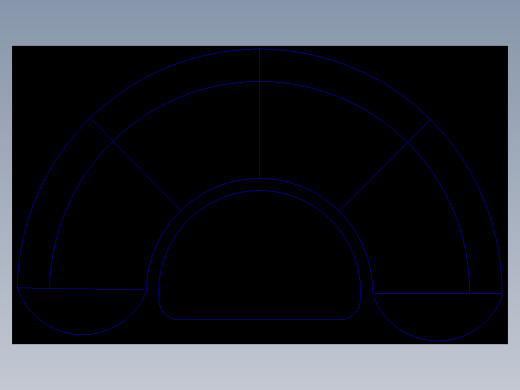Select the flat bottom edge of center D-shape
Viewport: 520px width, 390px height.
coord(259,319)
